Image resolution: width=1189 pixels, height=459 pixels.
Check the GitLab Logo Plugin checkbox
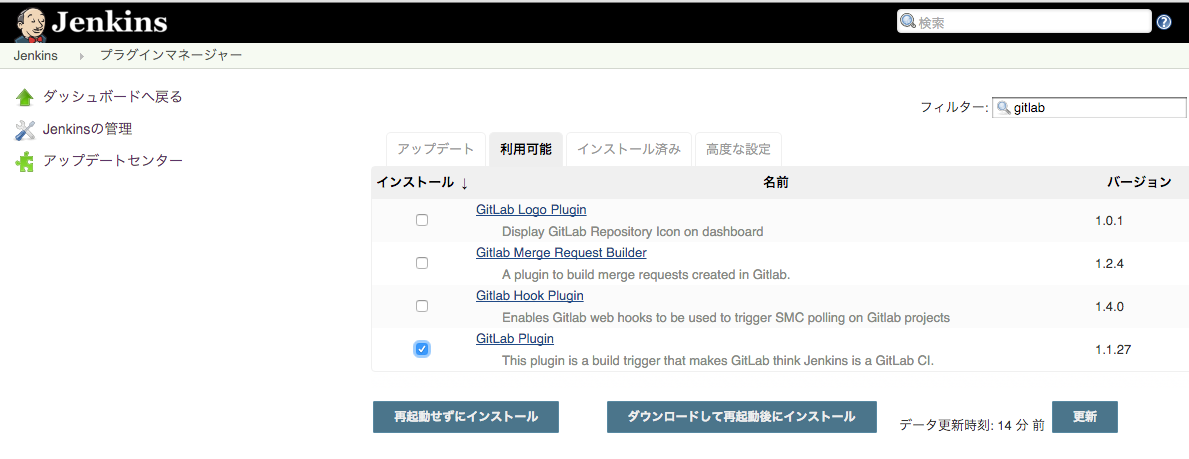(422, 220)
